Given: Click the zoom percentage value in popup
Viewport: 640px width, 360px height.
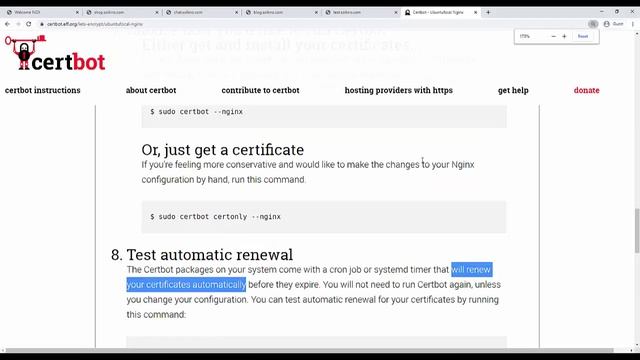Looking at the screenshot, I should tap(524, 36).
